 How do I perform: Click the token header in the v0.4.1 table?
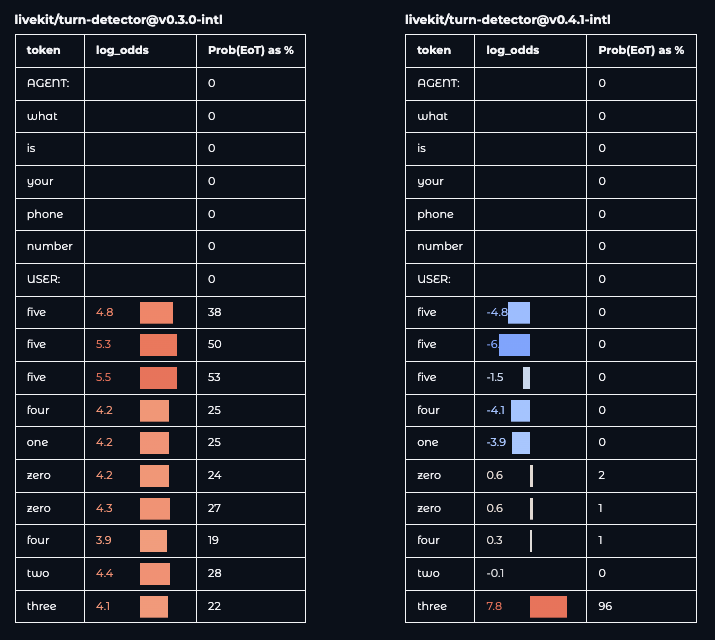[x=433, y=50]
